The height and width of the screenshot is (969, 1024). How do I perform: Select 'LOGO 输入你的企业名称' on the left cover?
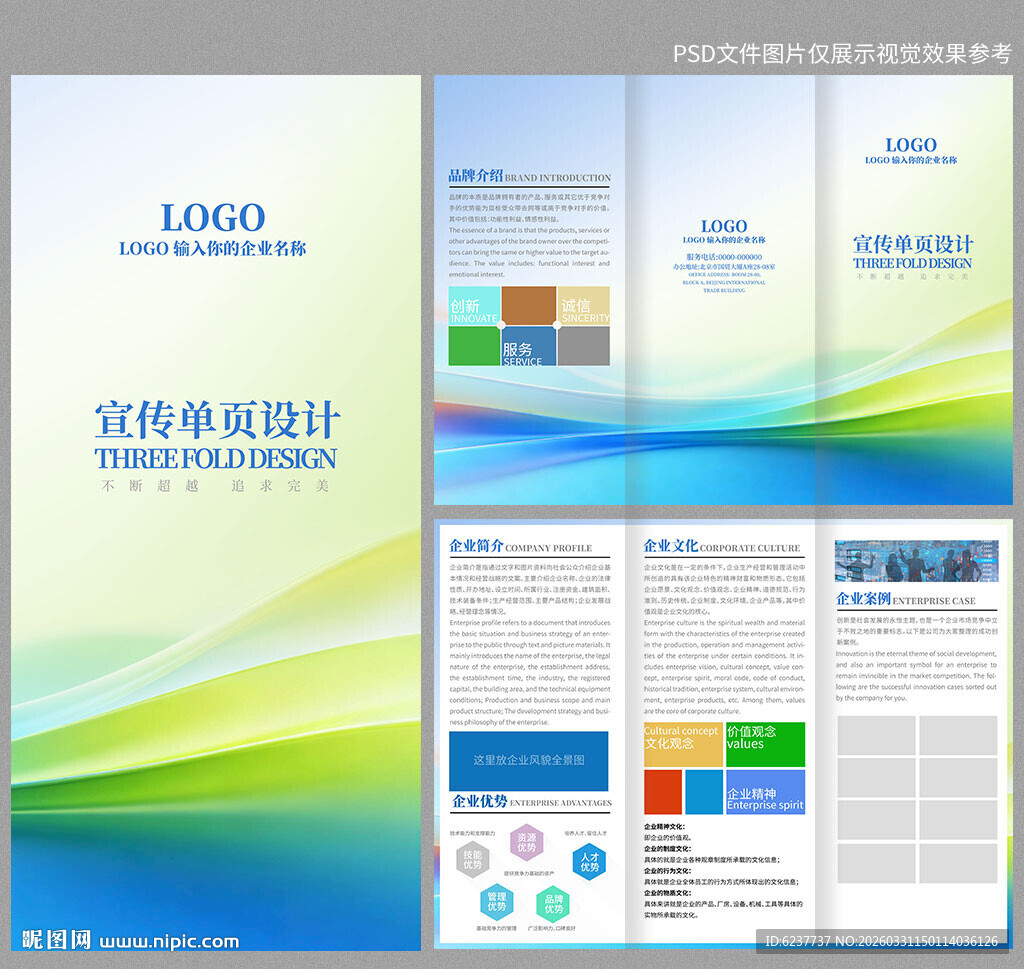click(212, 249)
